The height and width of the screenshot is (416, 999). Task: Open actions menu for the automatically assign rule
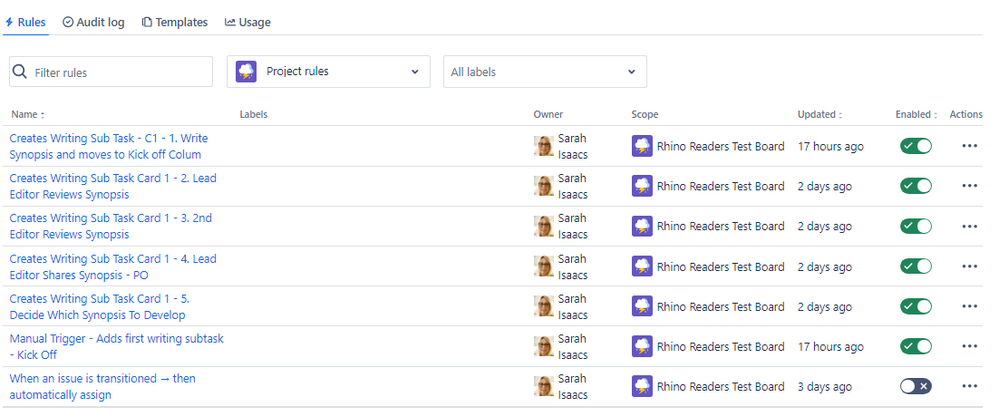coord(968,386)
